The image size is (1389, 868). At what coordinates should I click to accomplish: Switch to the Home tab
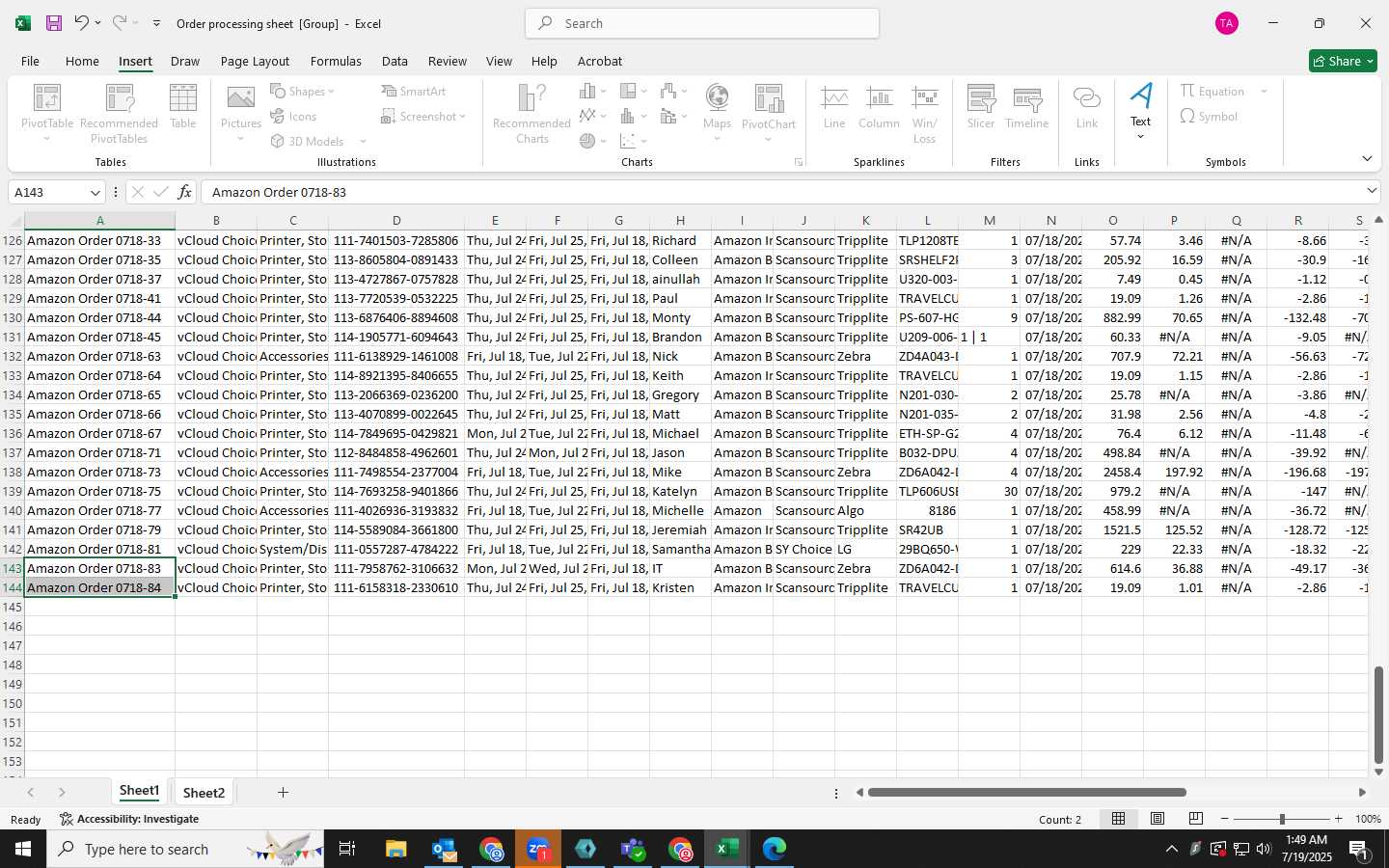pos(82,61)
